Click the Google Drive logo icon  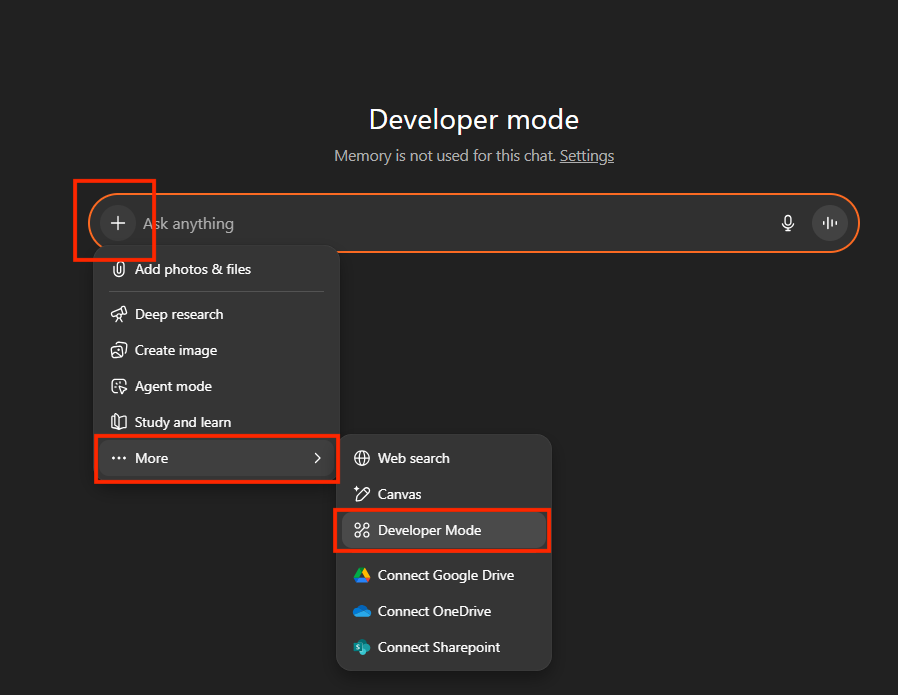(x=362, y=575)
